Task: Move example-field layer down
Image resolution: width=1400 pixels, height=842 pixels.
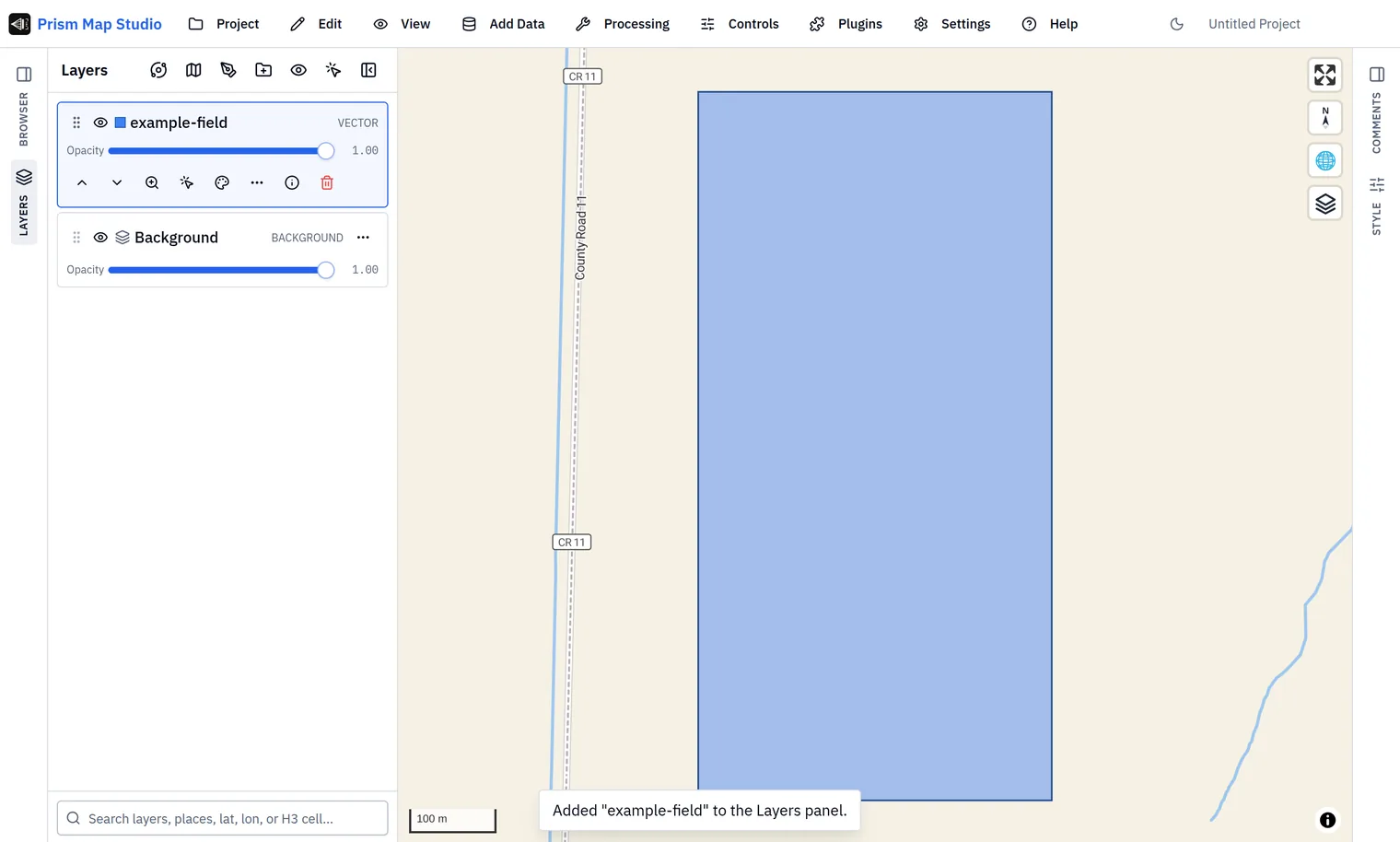Action: [117, 183]
